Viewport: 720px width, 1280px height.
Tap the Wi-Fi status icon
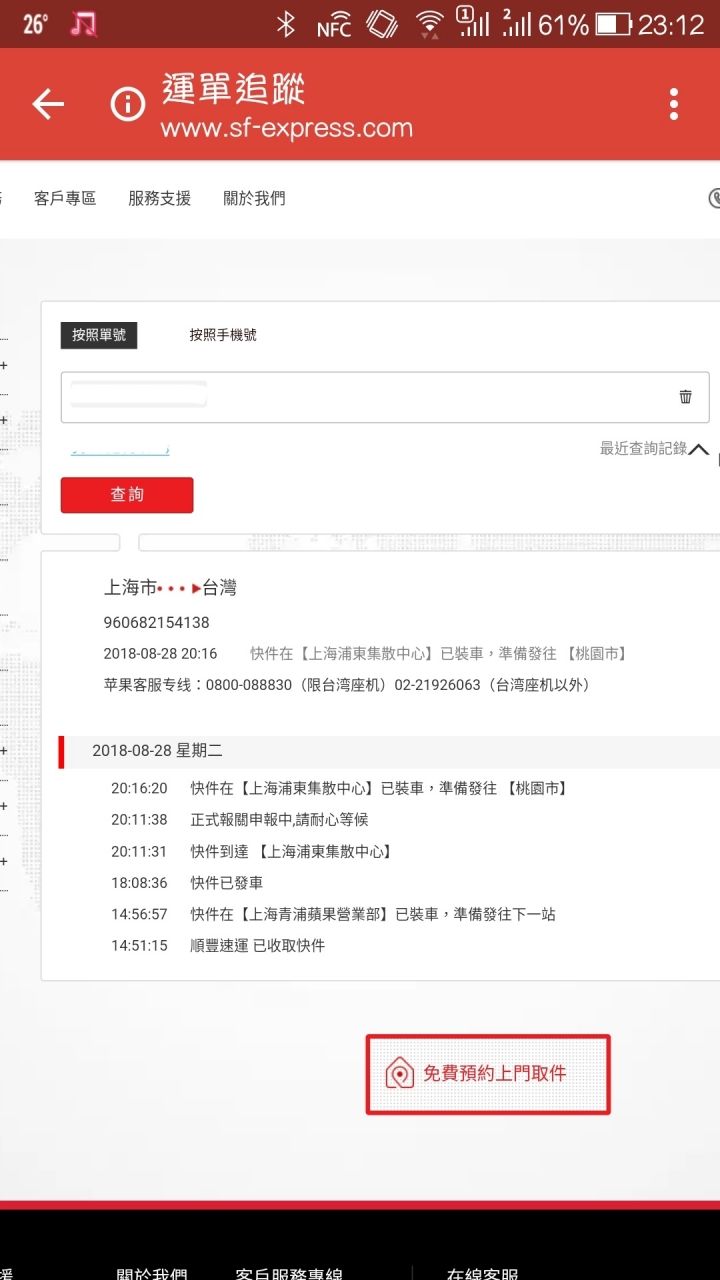click(430, 24)
